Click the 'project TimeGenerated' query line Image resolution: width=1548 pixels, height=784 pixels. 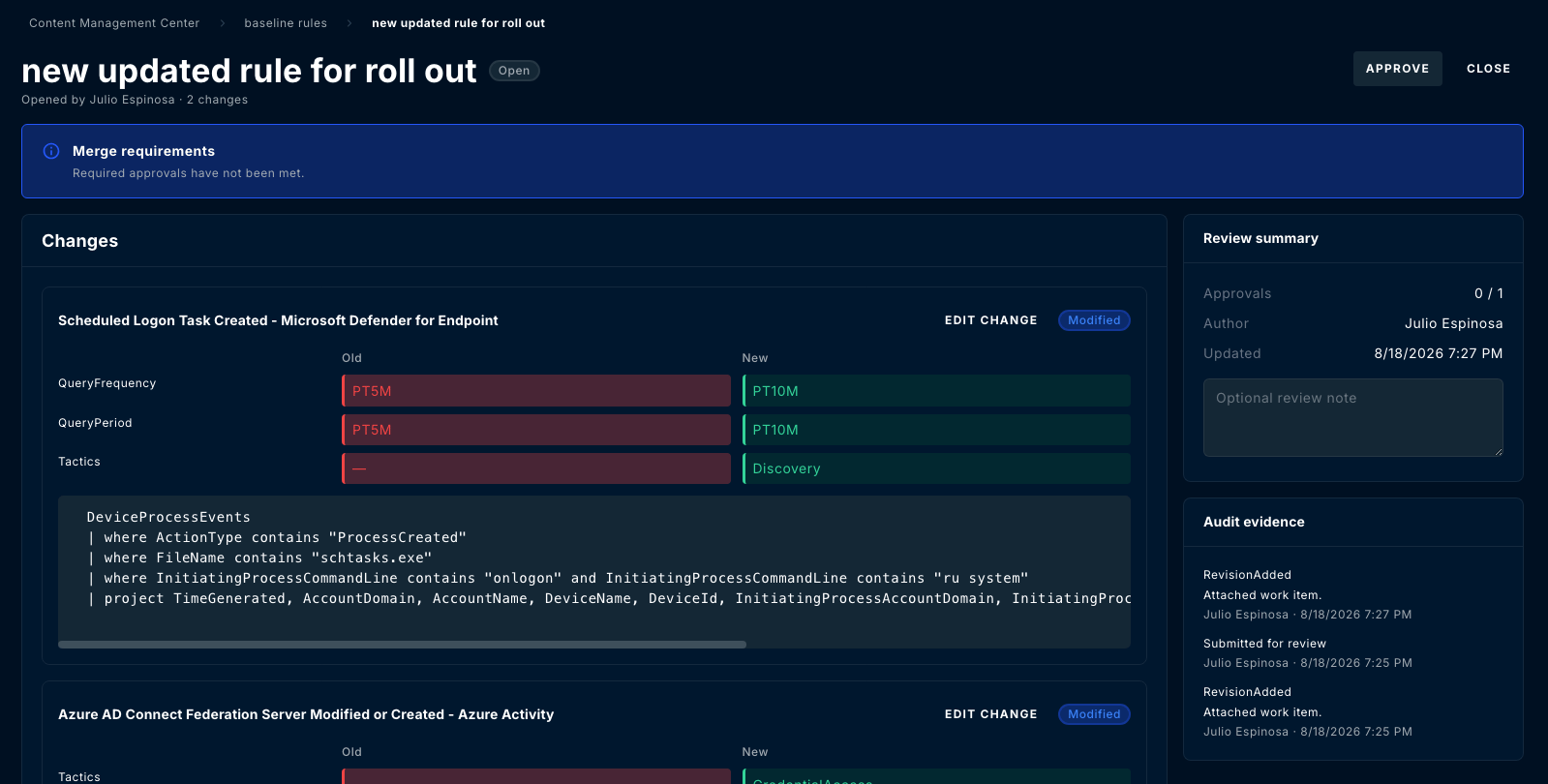tap(608, 598)
